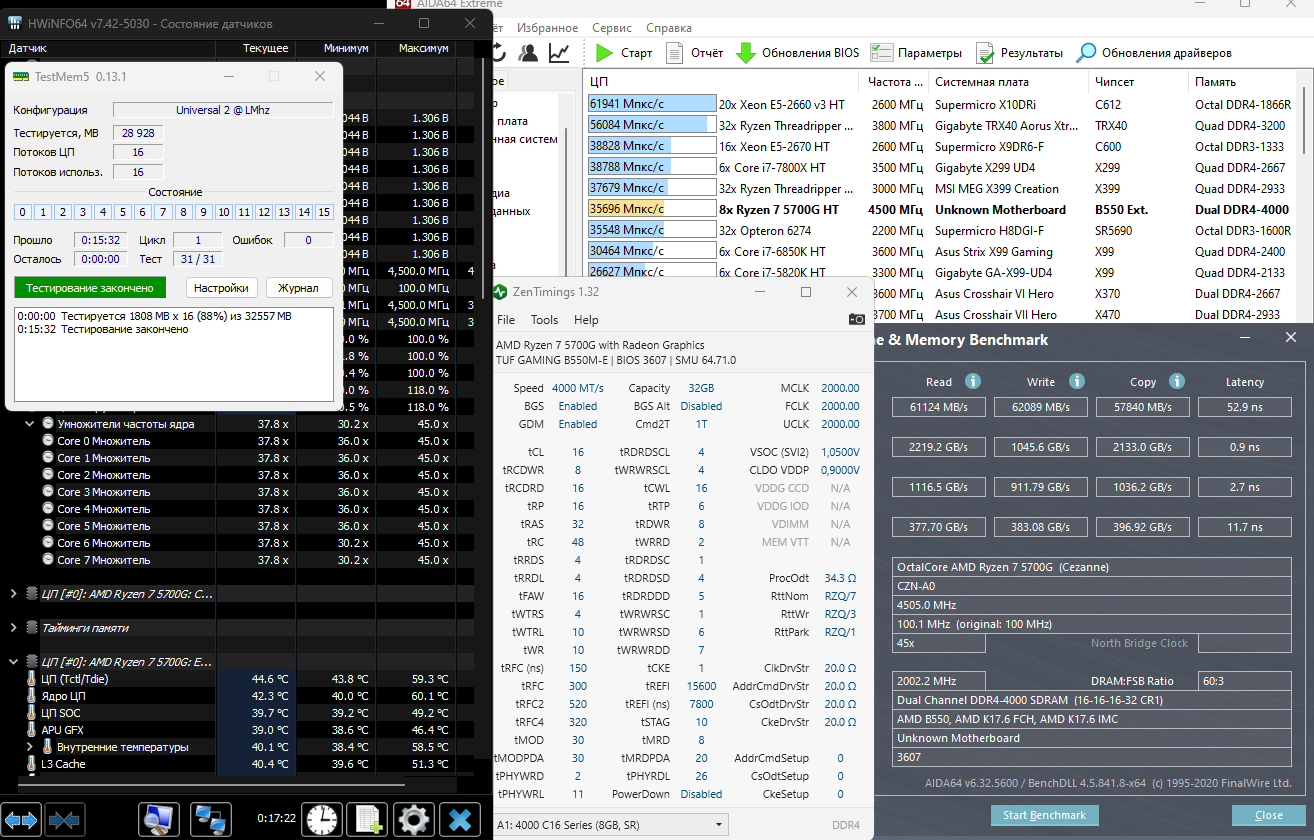The height and width of the screenshot is (840, 1314).
Task: Open Справка menu in AIDA64
Action: pos(669,28)
